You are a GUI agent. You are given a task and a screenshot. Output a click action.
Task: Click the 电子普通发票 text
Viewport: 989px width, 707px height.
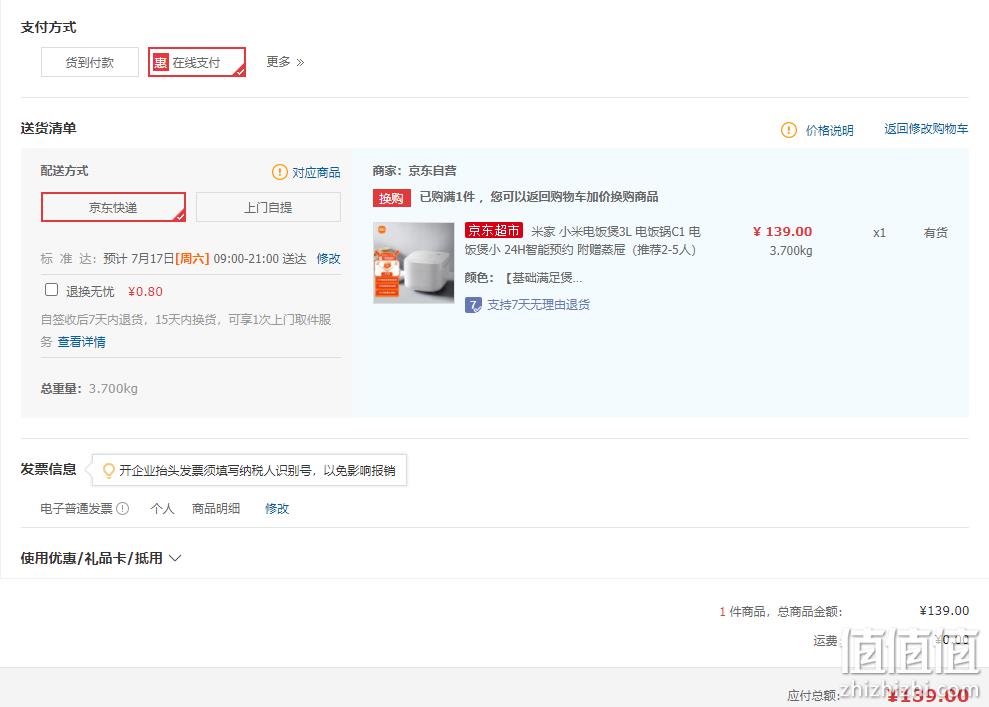(x=76, y=508)
